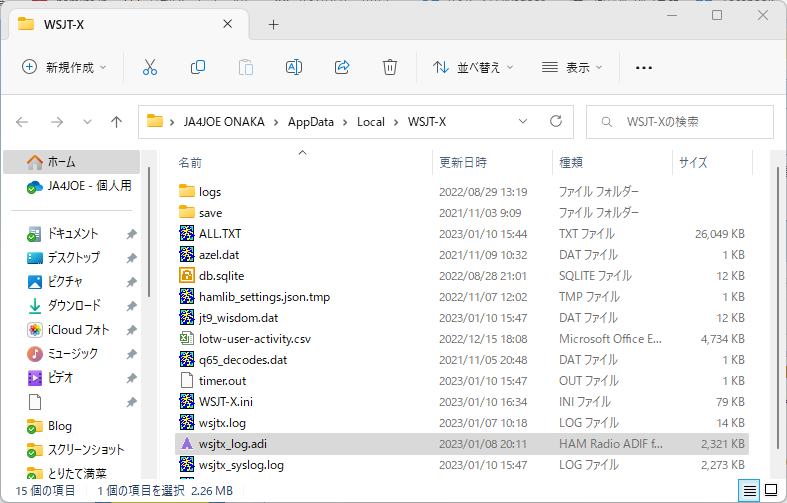
Task: Click the timer.out blank file icon
Action: point(187,380)
